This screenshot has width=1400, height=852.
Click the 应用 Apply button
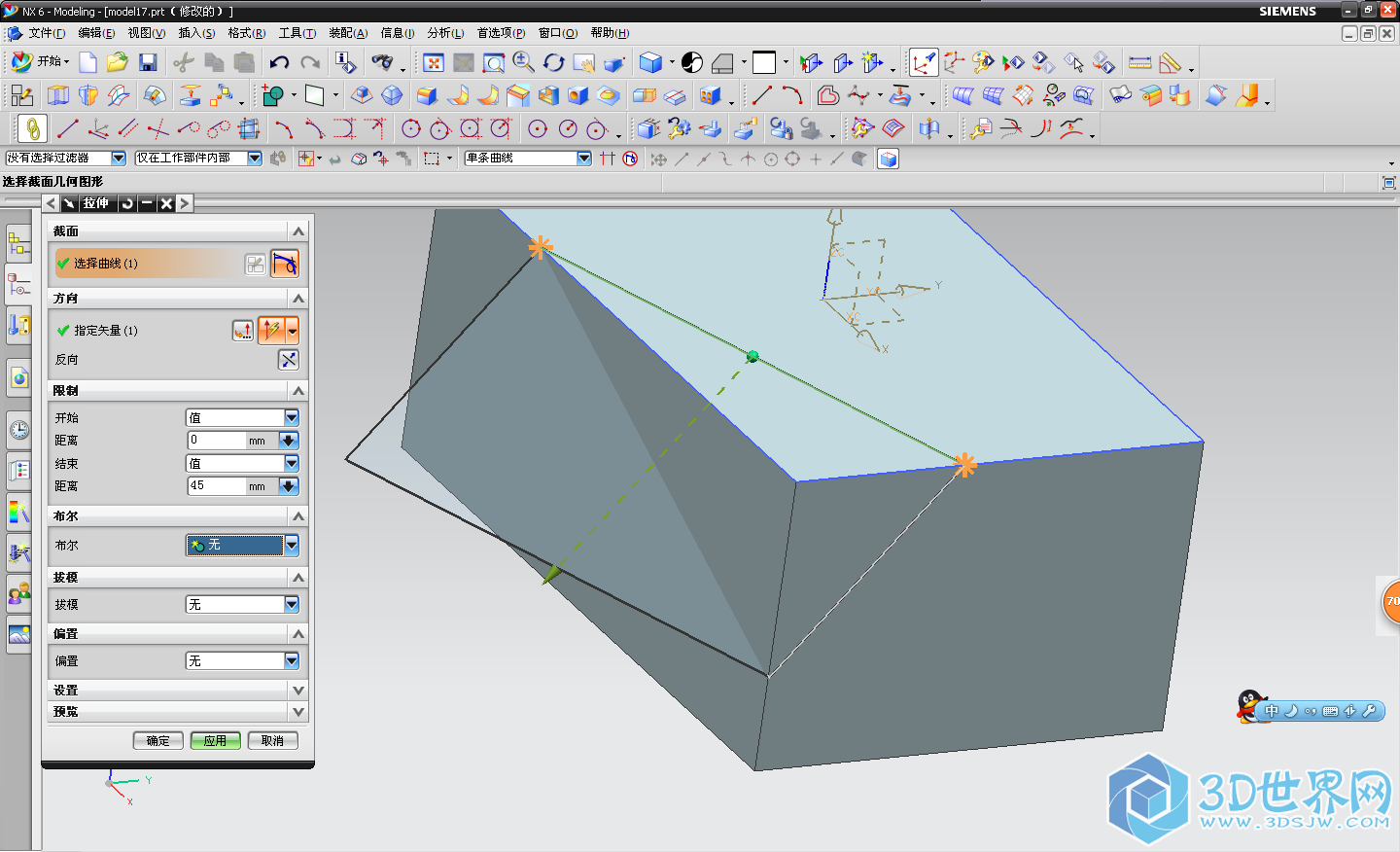216,741
